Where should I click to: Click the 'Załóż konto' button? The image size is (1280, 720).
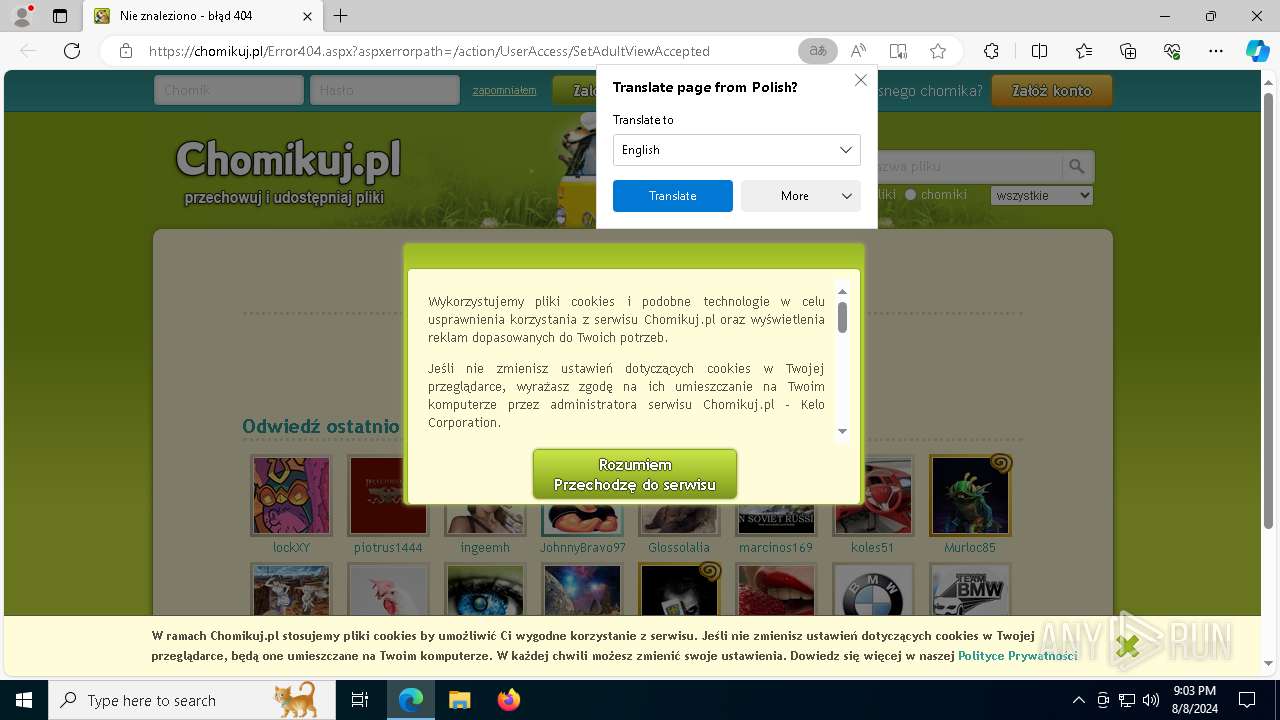point(1052,90)
